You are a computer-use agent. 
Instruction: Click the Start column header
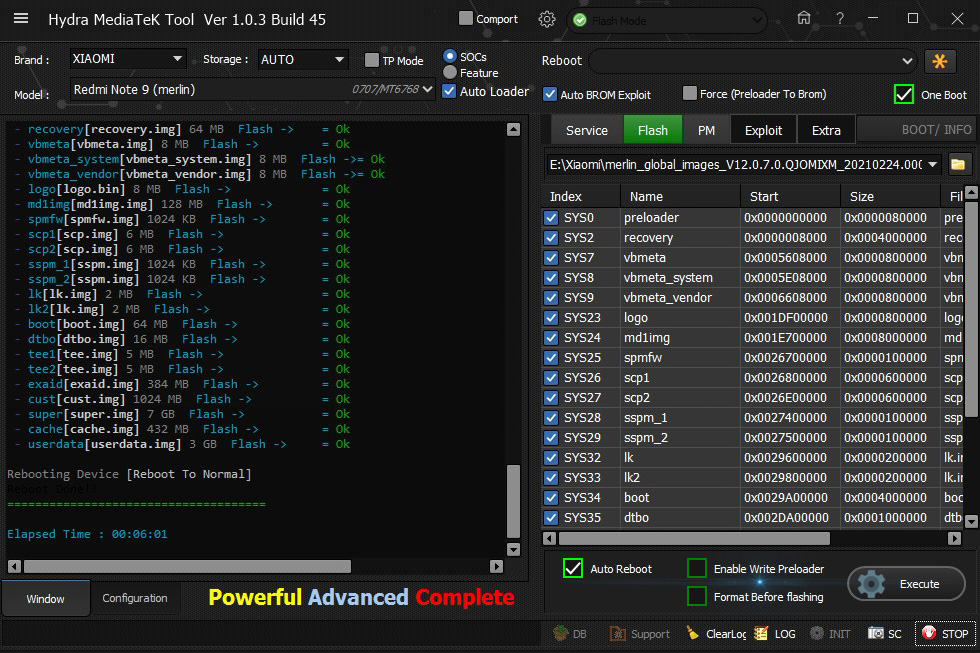791,196
